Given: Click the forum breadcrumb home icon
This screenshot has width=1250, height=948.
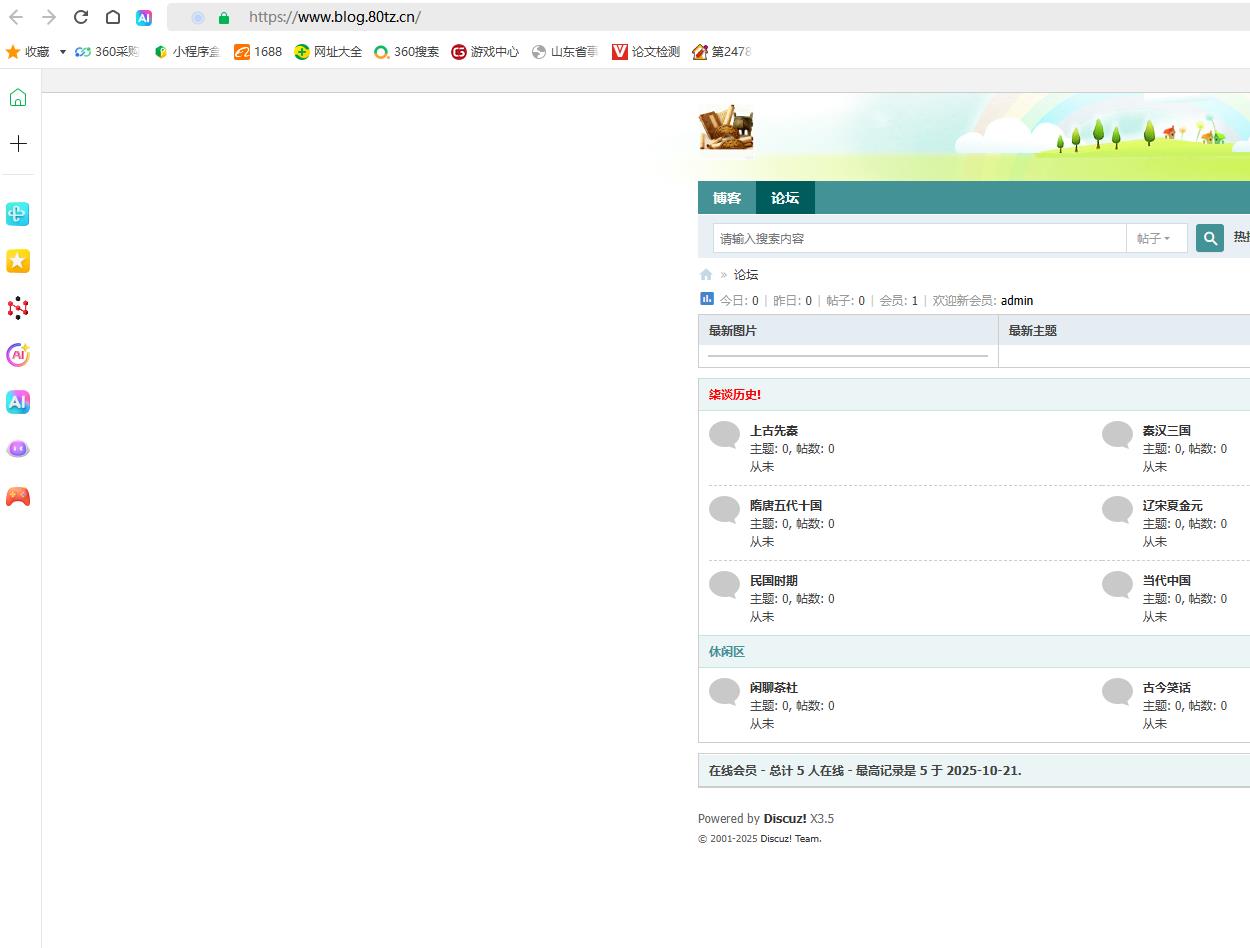Looking at the screenshot, I should pos(706,275).
